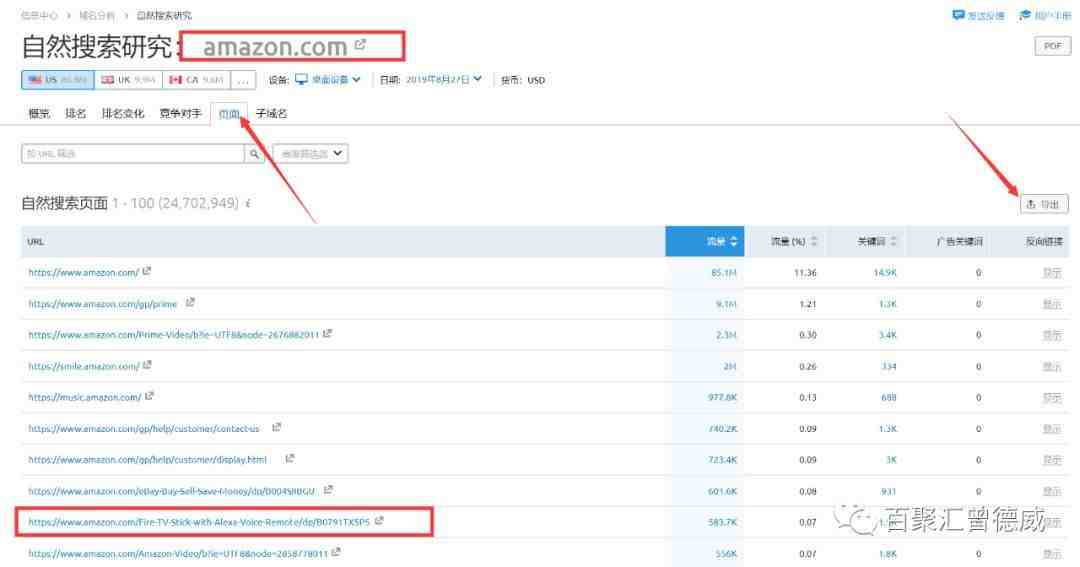Screen dimensions: 1080x567
Task: Open the customer/contact-us help URL link
Action: pyautogui.click(x=144, y=429)
